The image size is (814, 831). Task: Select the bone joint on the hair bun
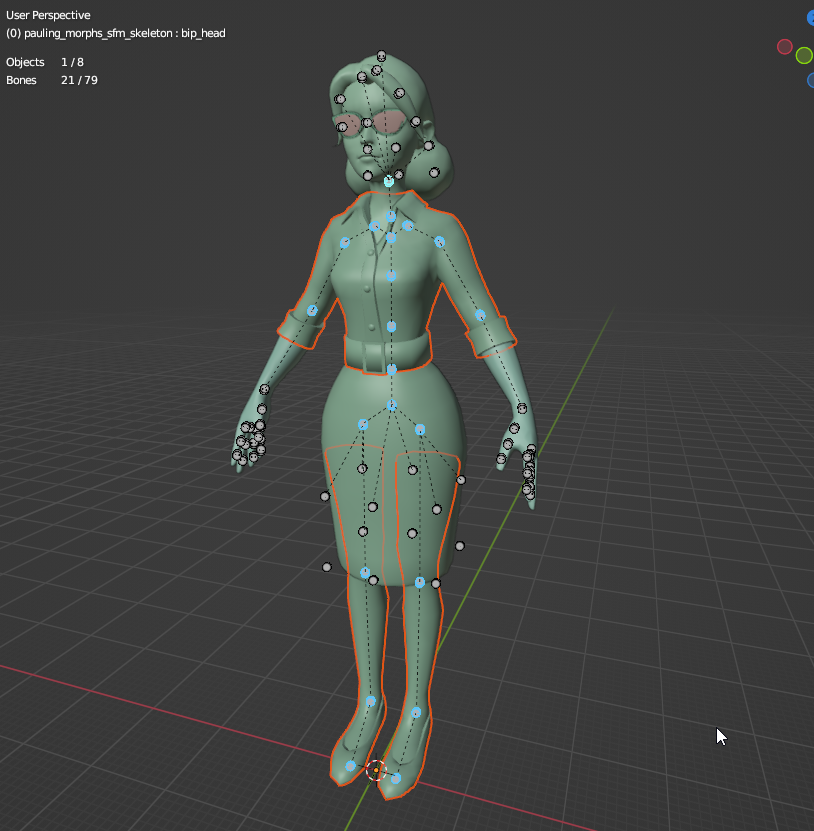(x=434, y=172)
